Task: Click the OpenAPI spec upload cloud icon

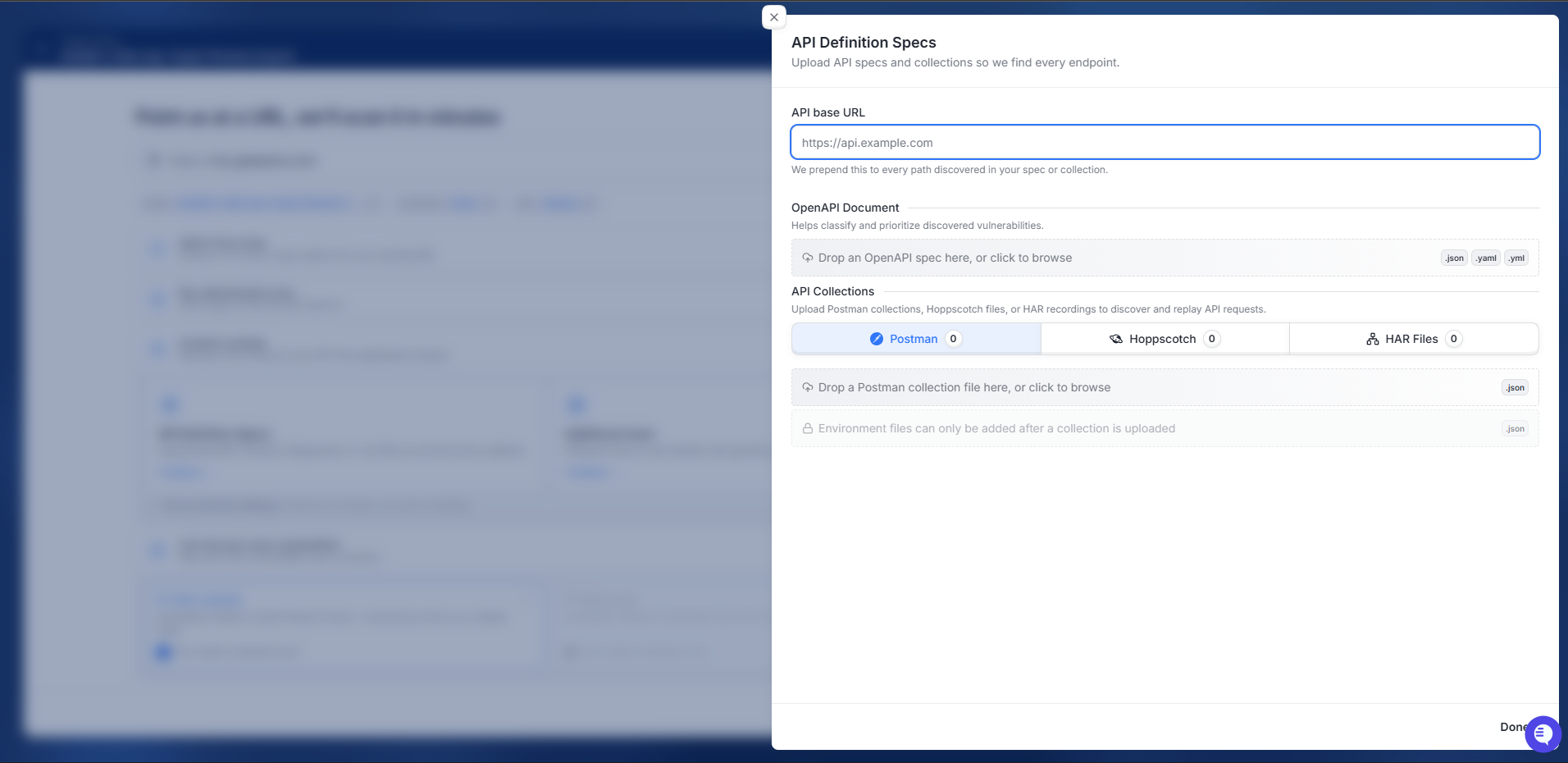Action: point(808,258)
